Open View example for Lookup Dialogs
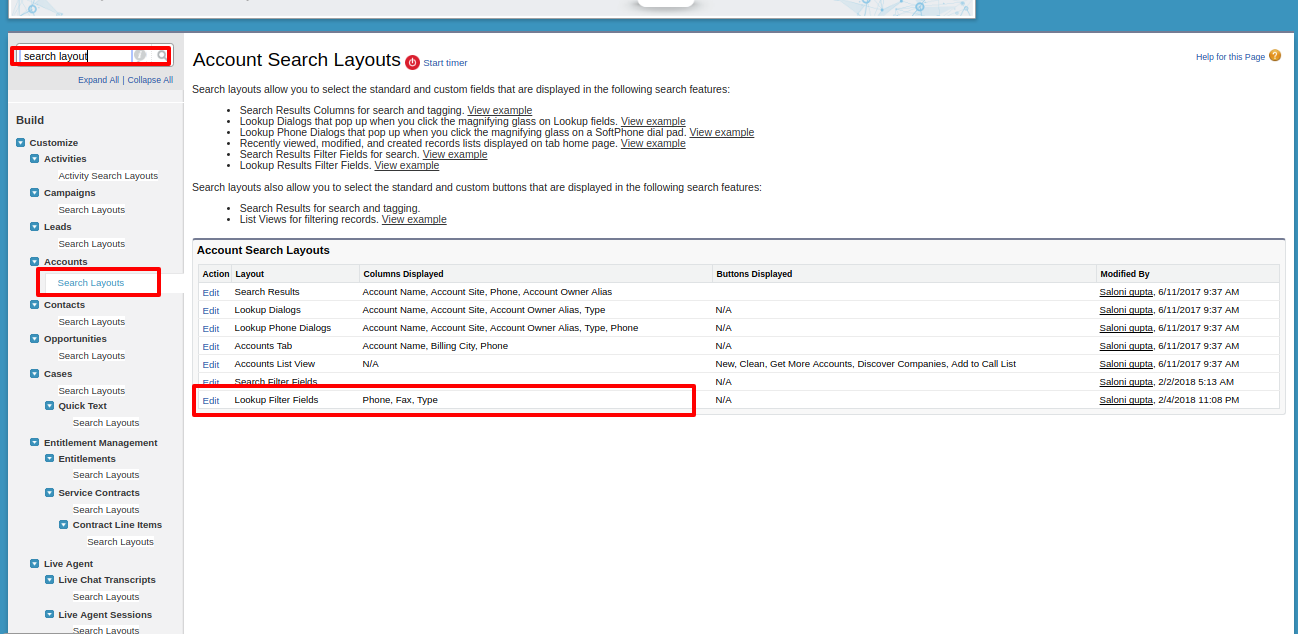 click(x=653, y=121)
